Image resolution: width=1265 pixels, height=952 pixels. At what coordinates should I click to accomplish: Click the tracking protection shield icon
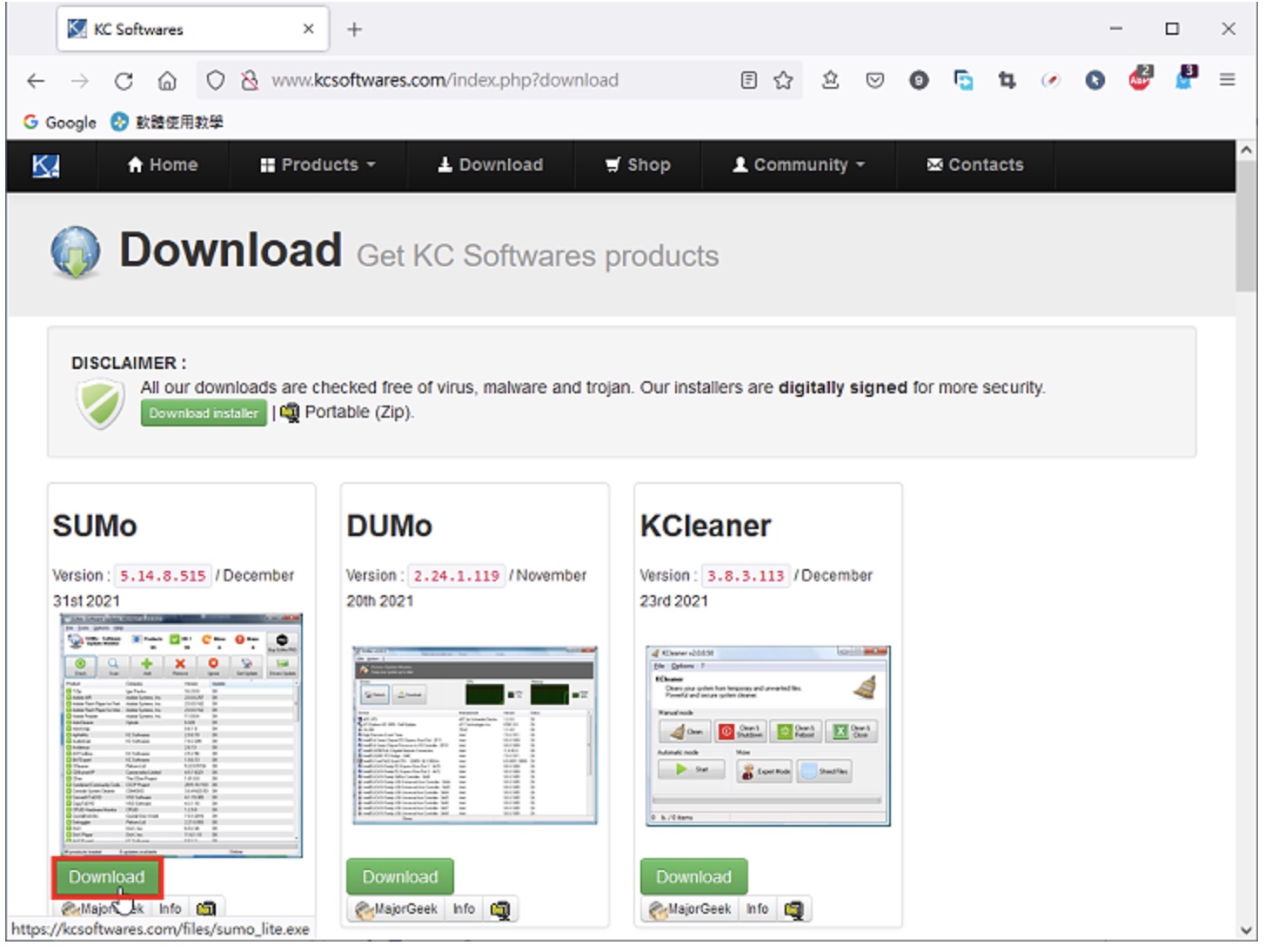point(215,81)
